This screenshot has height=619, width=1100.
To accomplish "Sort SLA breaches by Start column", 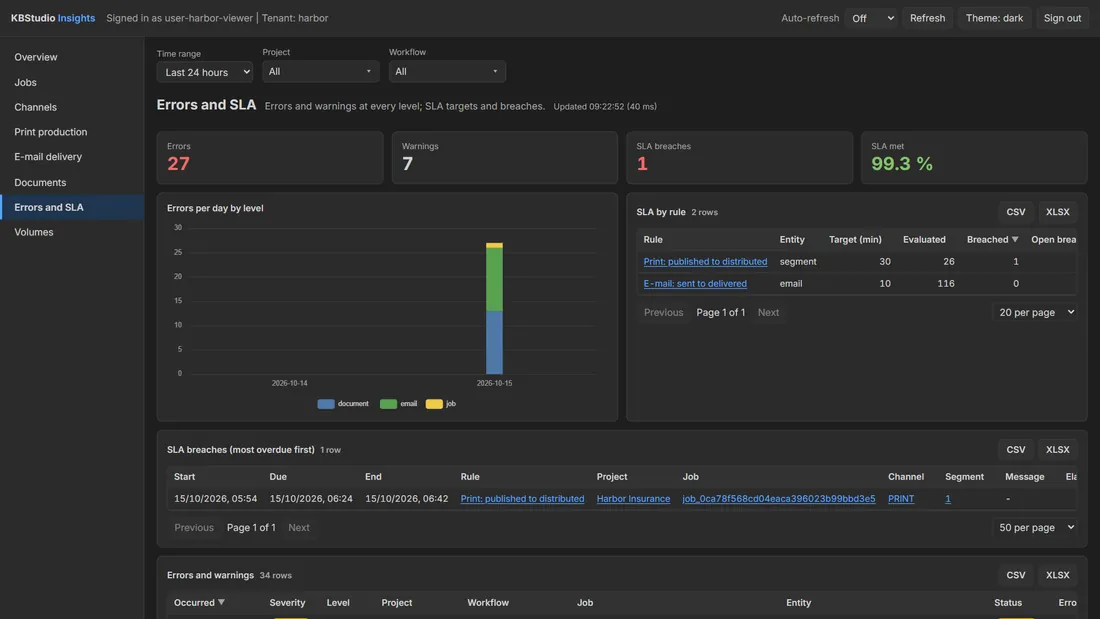I will coord(185,477).
